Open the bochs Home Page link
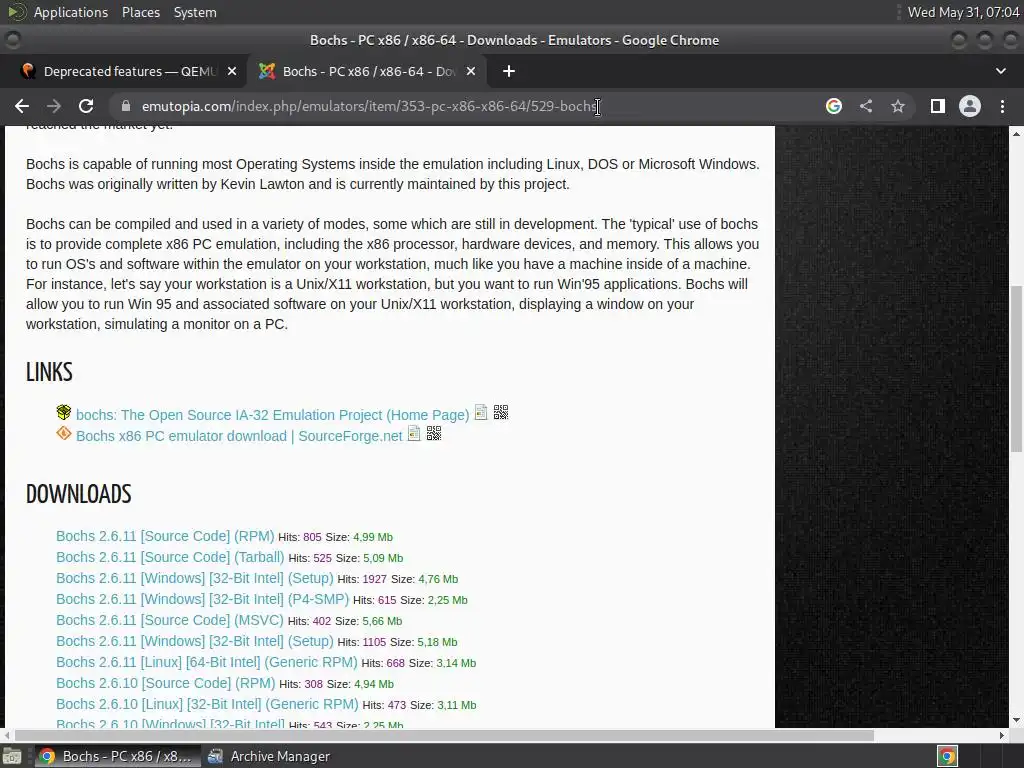Image resolution: width=1024 pixels, height=768 pixels. (272, 415)
